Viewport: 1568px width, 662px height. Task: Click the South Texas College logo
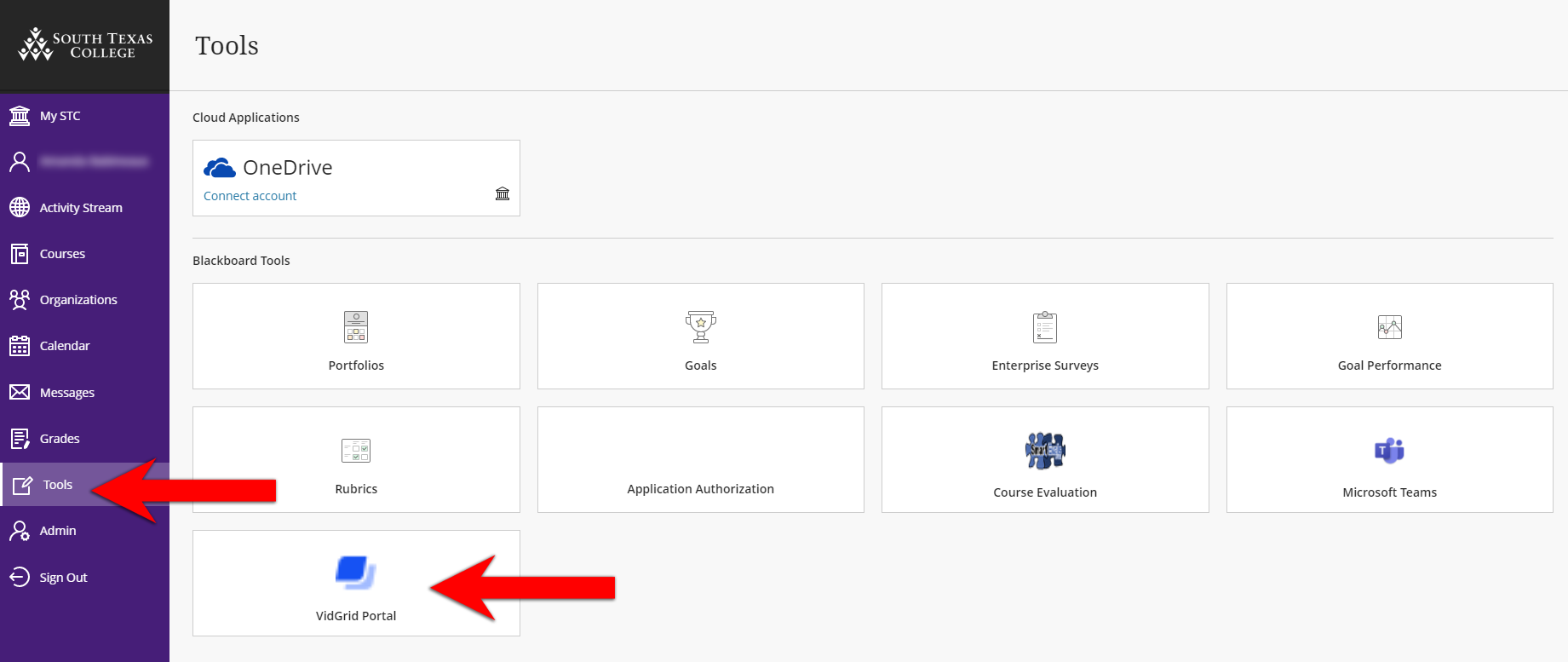[85, 44]
